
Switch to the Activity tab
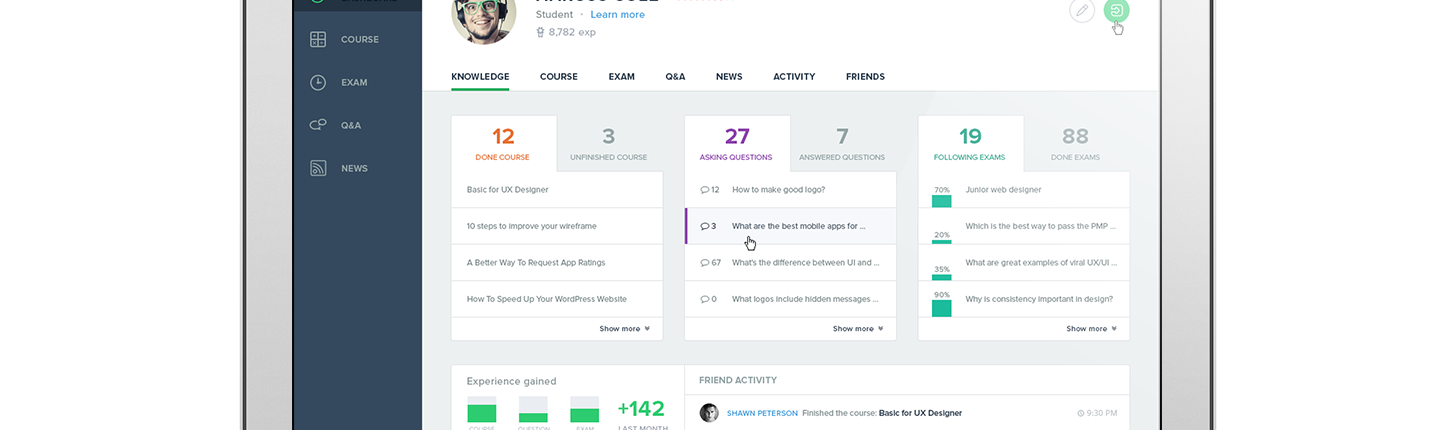[x=794, y=77]
